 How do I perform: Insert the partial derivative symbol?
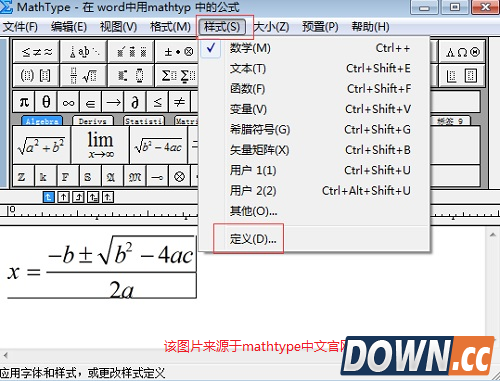(x=135, y=102)
